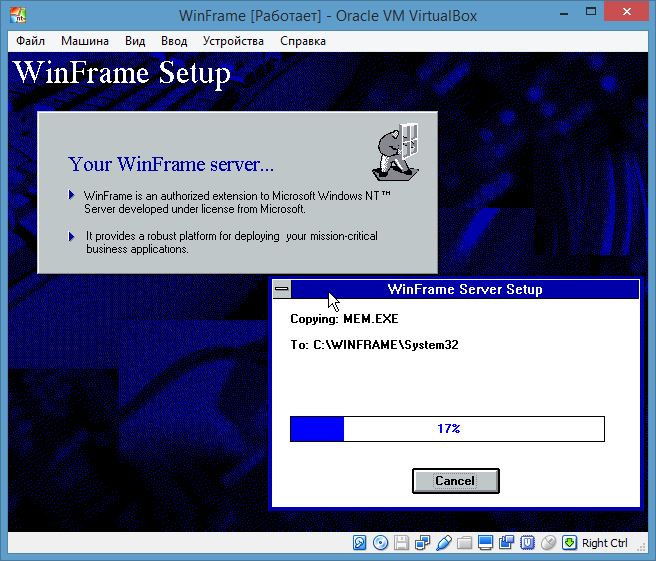656x561 pixels.
Task: Open the Машина menu
Action: (x=85, y=41)
